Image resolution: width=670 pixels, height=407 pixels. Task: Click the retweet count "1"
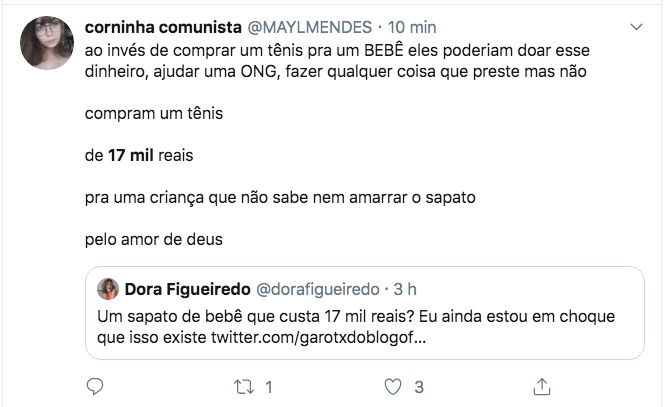[x=269, y=385]
